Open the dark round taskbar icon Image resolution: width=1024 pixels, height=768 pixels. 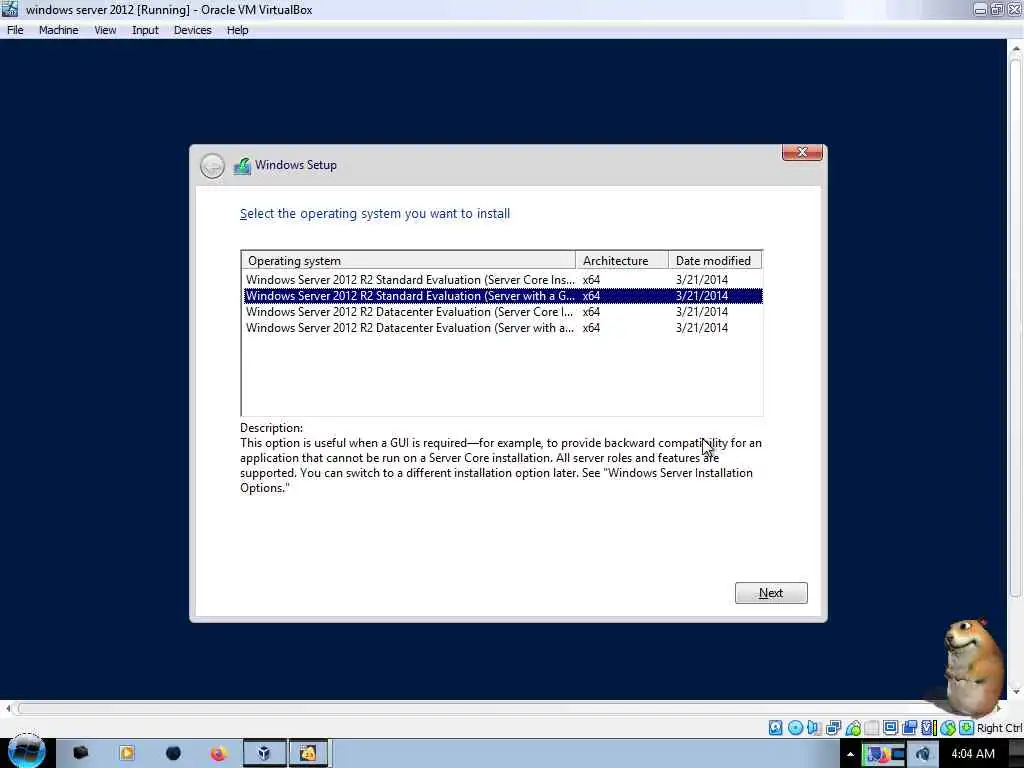[173, 753]
